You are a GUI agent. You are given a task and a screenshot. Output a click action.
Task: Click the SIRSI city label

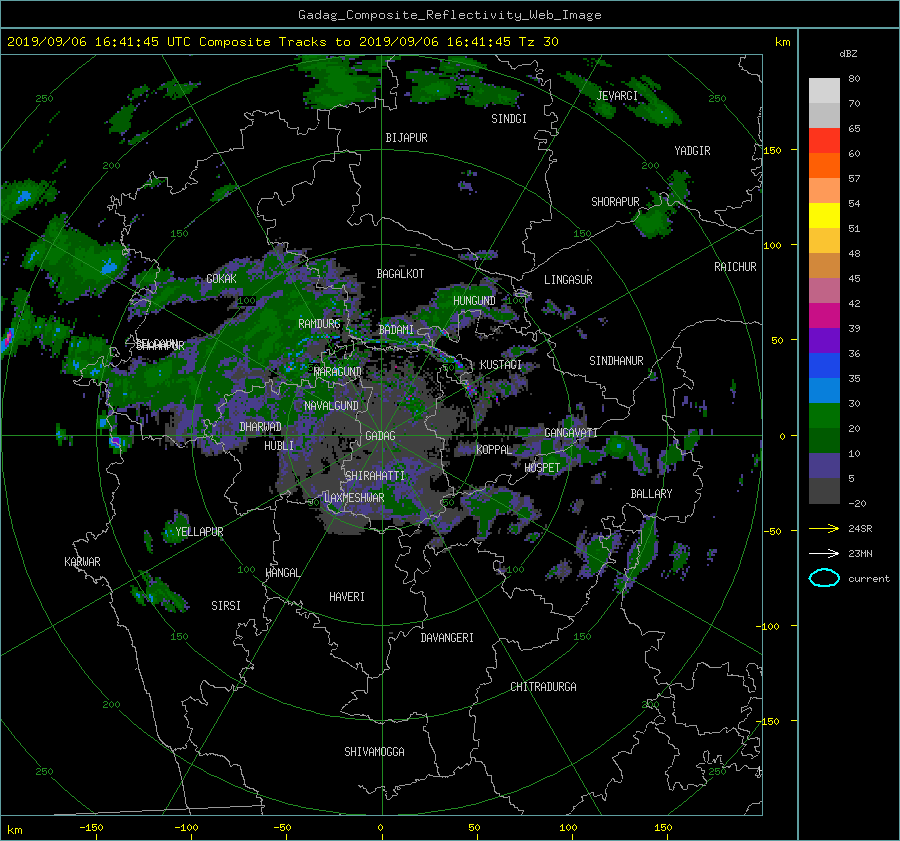[x=226, y=606]
